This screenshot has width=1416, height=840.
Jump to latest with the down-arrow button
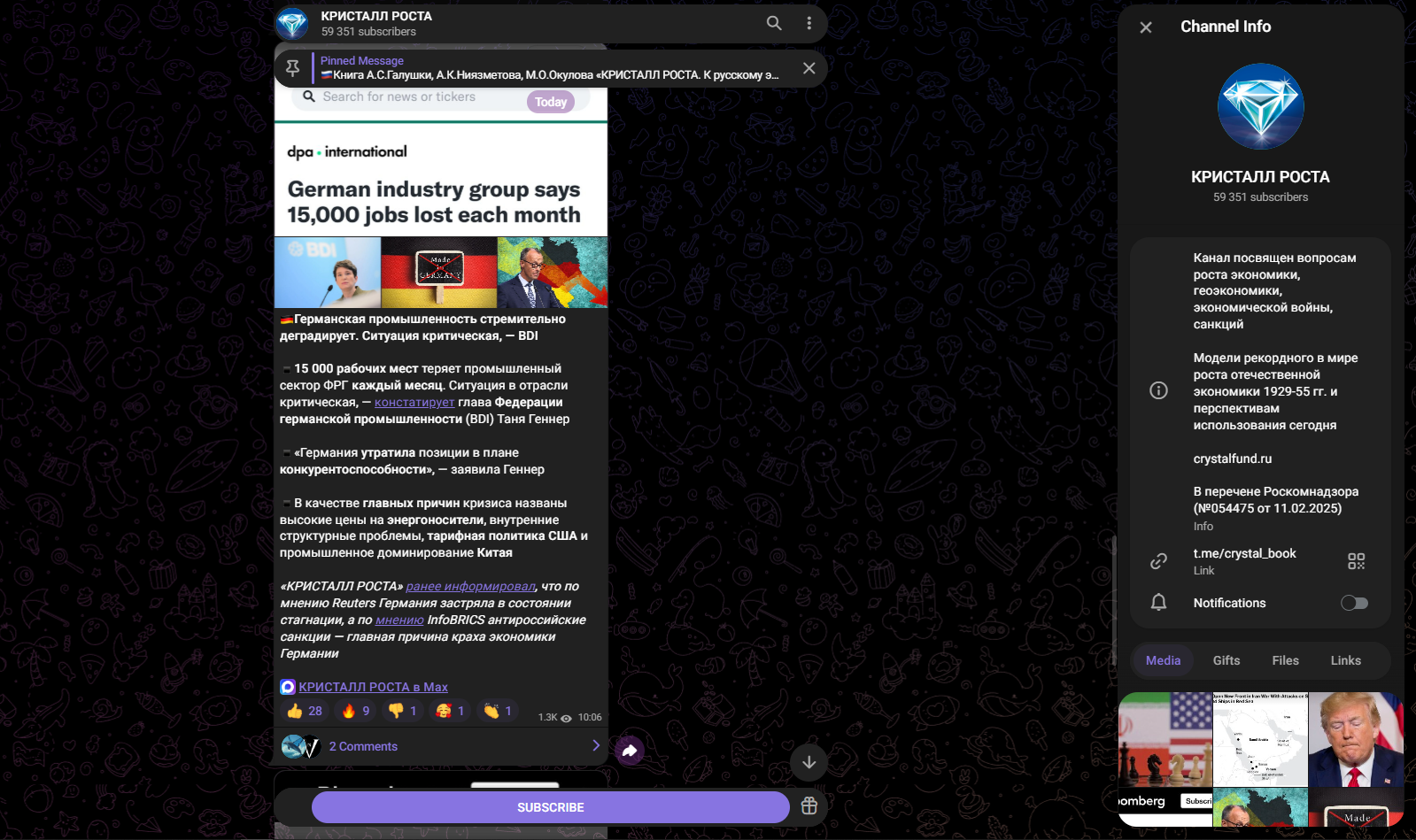pos(809,762)
